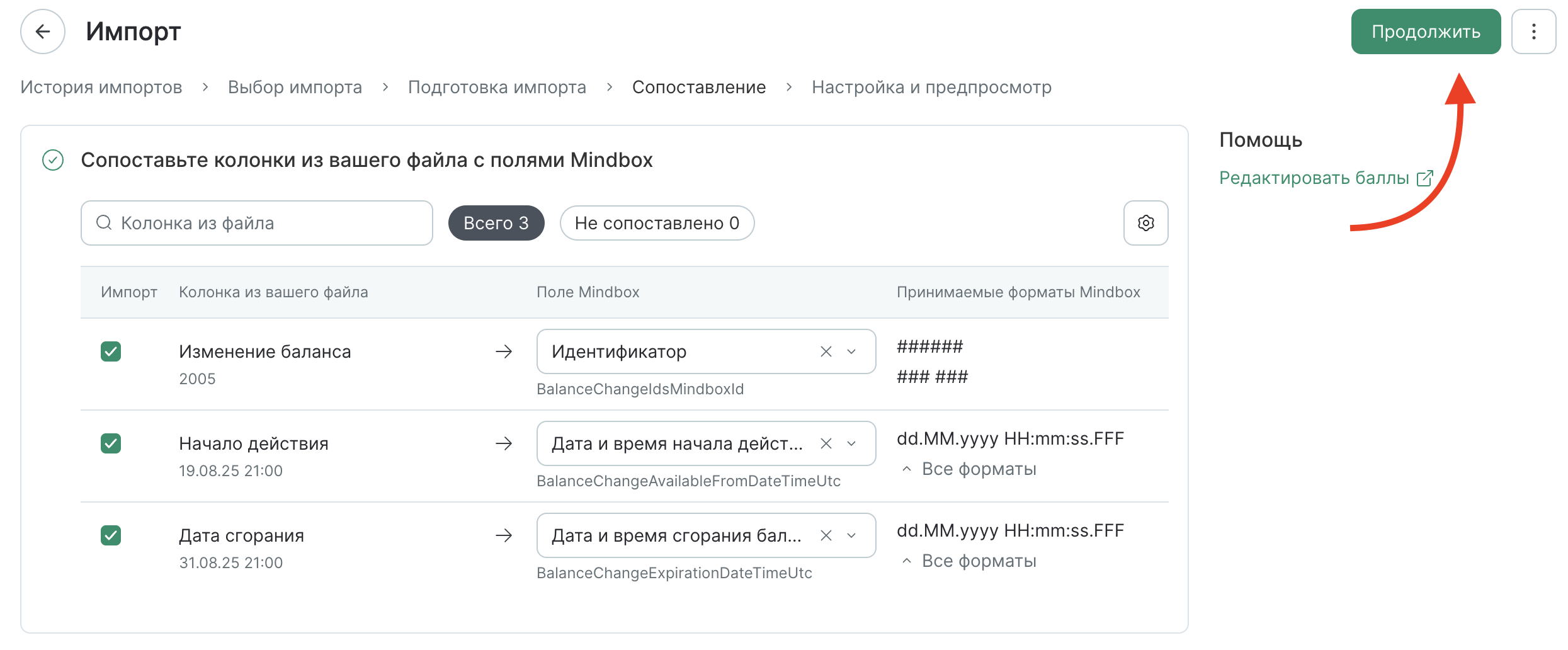The height and width of the screenshot is (650, 1568).
Task: Filter by Не сопоставлено 0
Action: point(657,223)
